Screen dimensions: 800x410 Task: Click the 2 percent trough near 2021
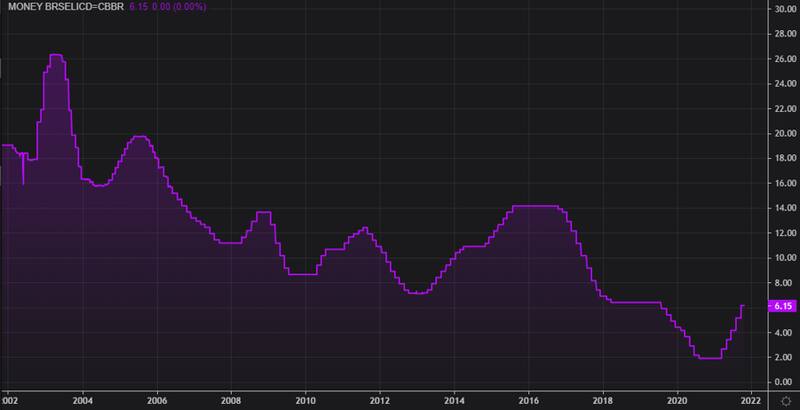click(708, 358)
